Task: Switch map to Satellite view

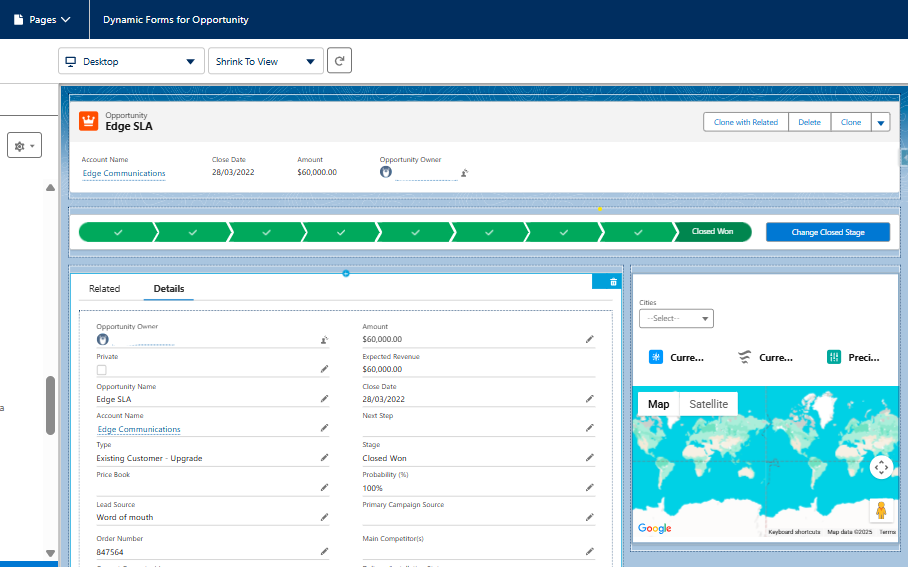Action: point(708,404)
